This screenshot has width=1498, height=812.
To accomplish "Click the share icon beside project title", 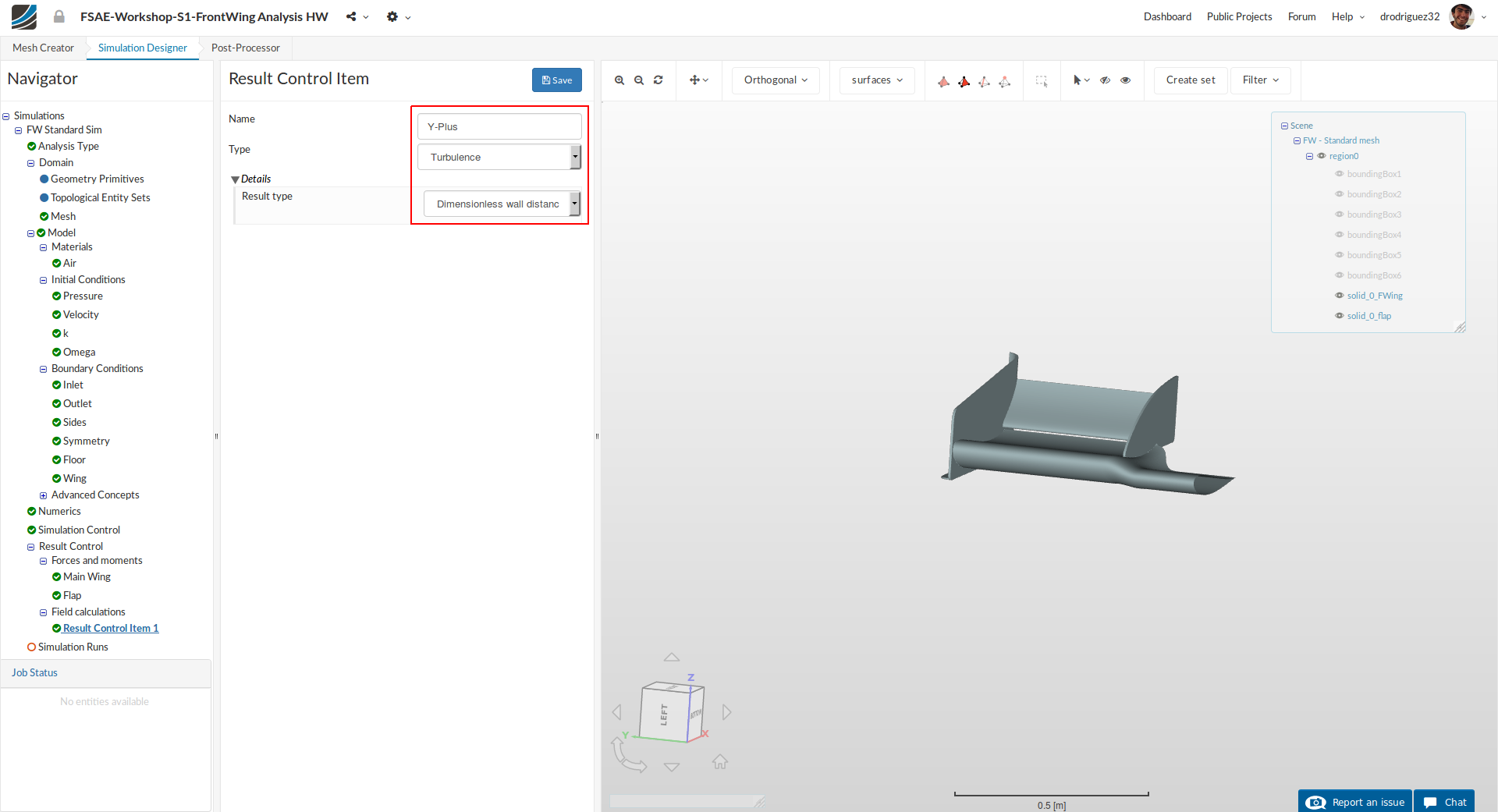I will click(352, 16).
